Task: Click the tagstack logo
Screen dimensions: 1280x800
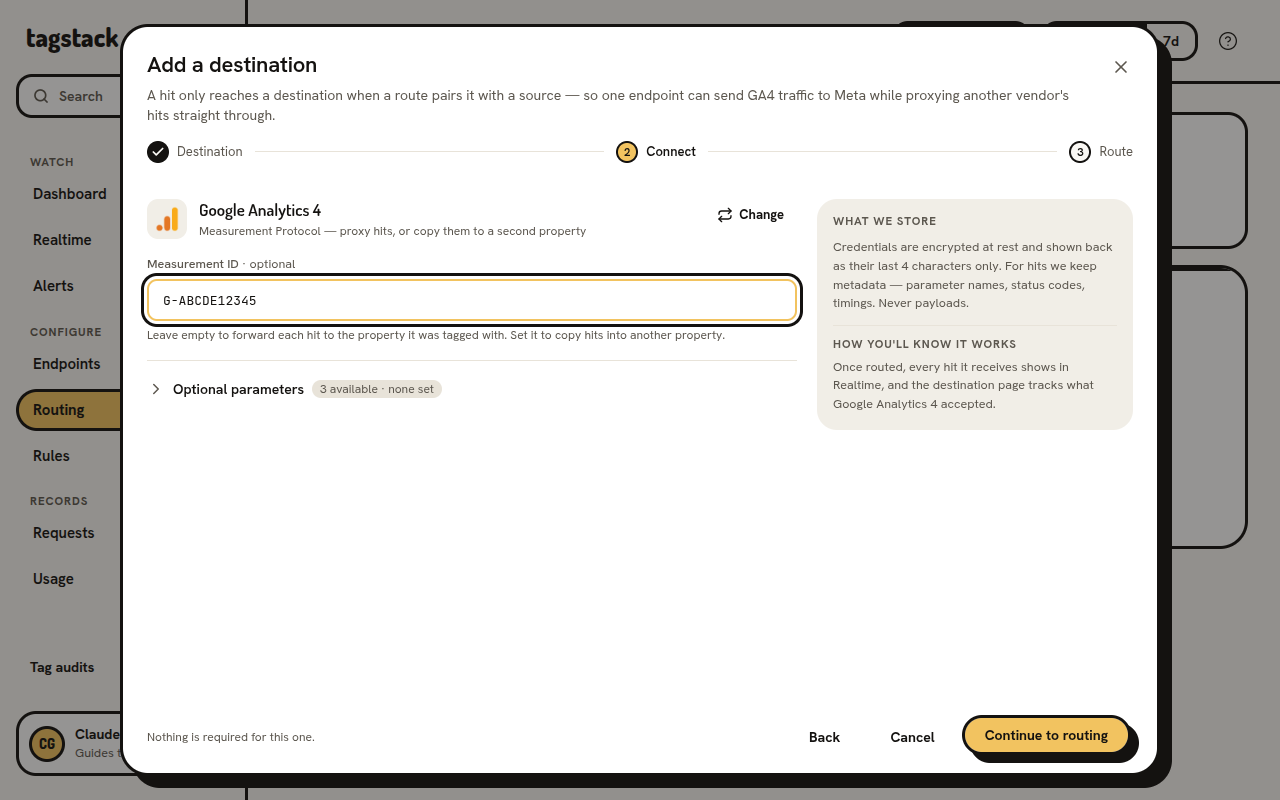Action: 72,40
